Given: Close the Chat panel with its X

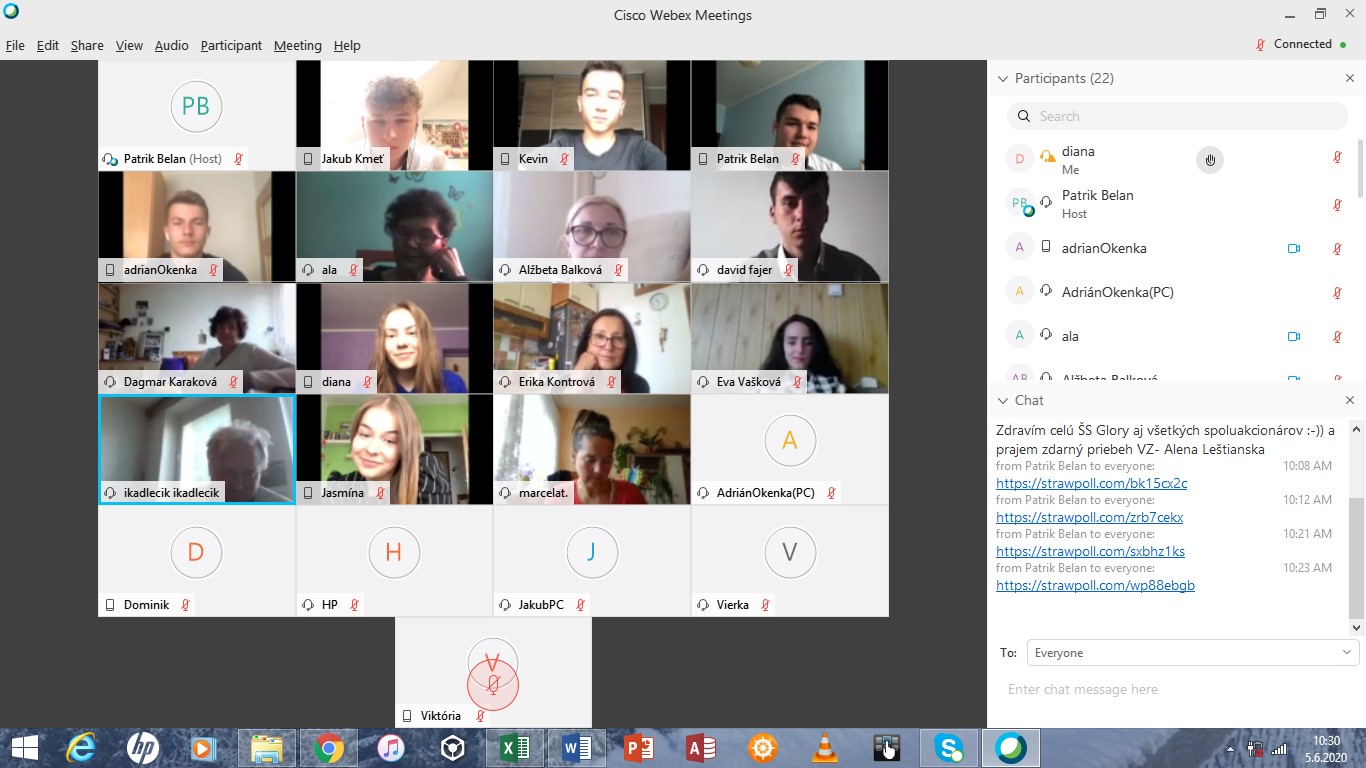Looking at the screenshot, I should pos(1350,400).
